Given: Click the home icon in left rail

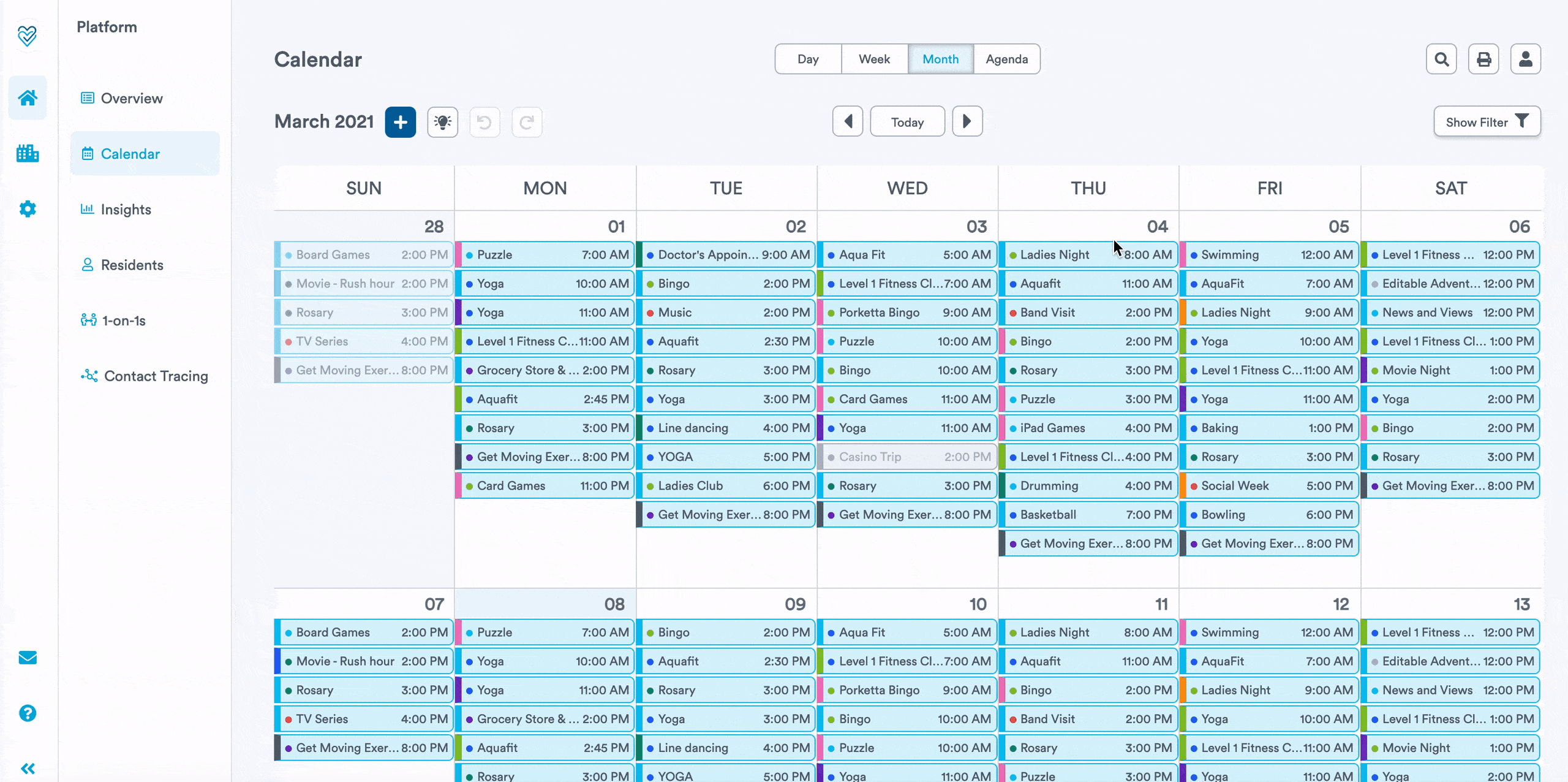Looking at the screenshot, I should (x=28, y=97).
